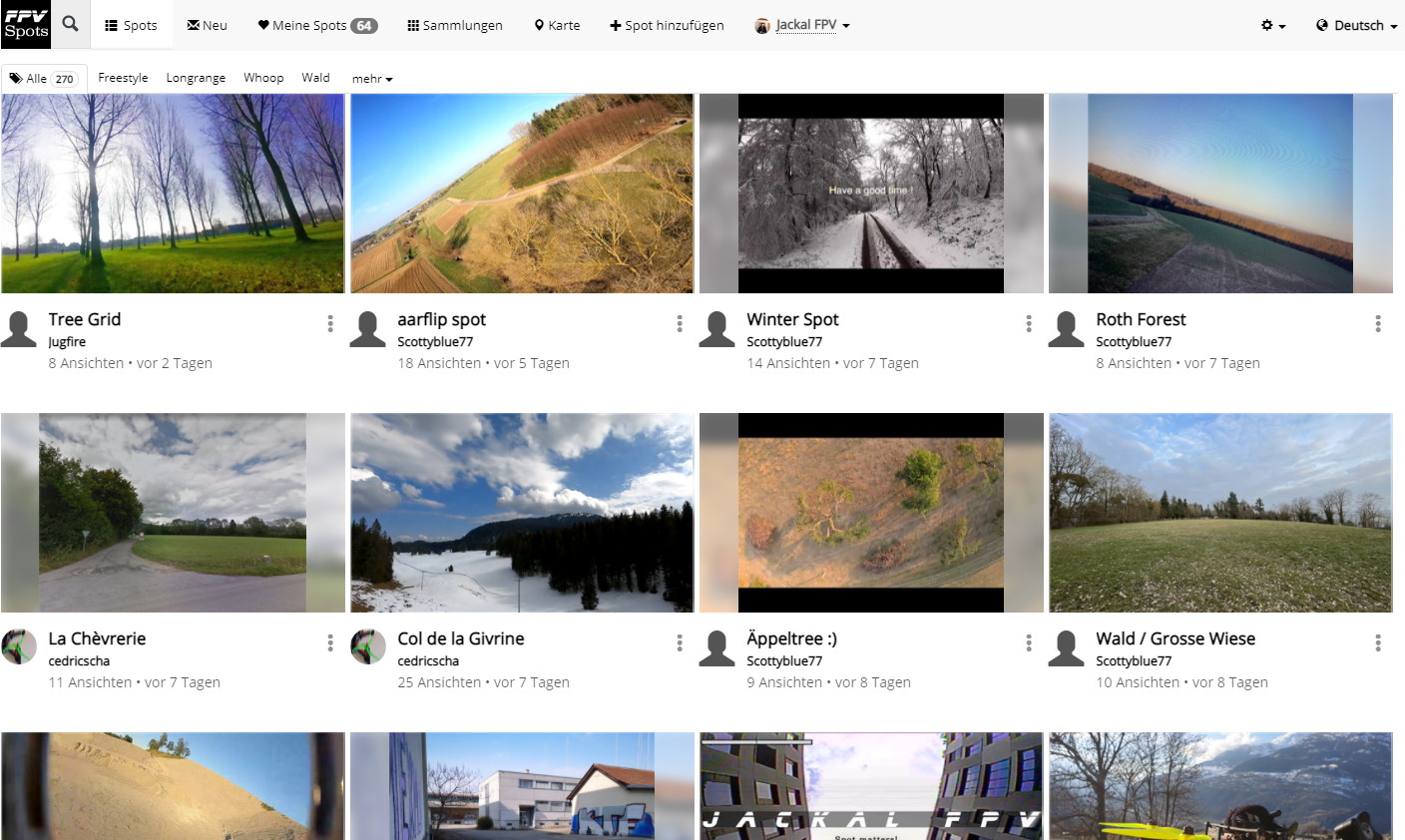Open the Spots list tab

click(x=131, y=25)
